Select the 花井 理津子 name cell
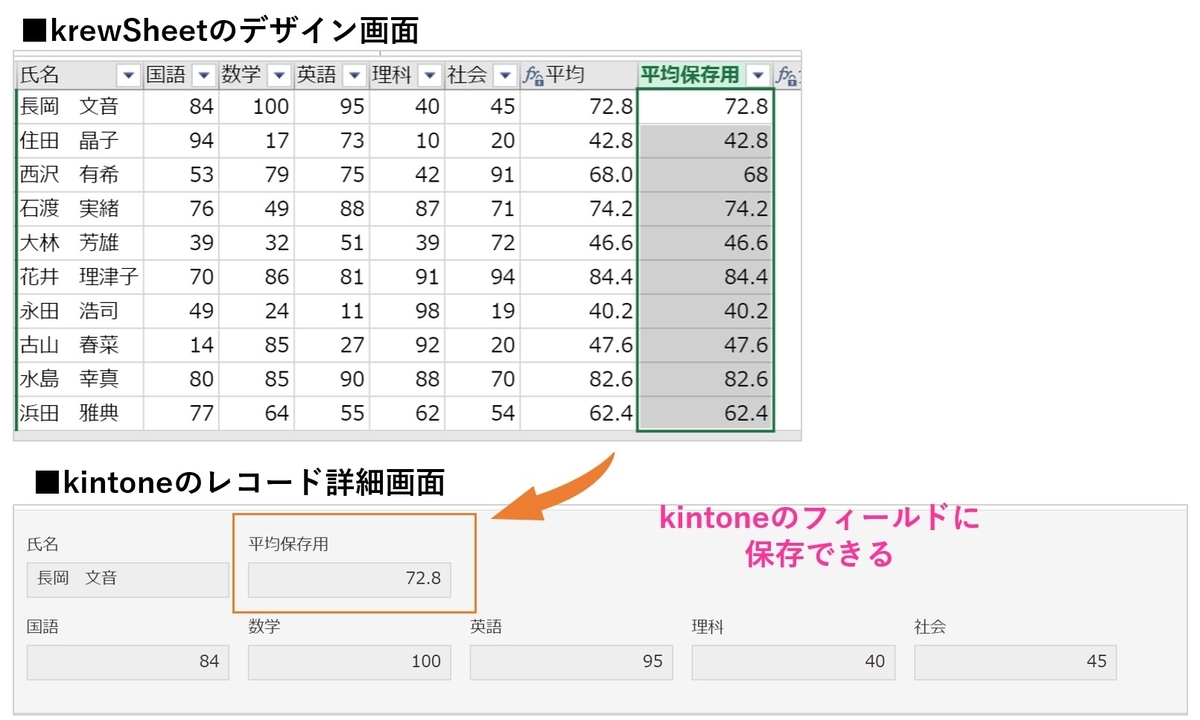 coord(80,277)
